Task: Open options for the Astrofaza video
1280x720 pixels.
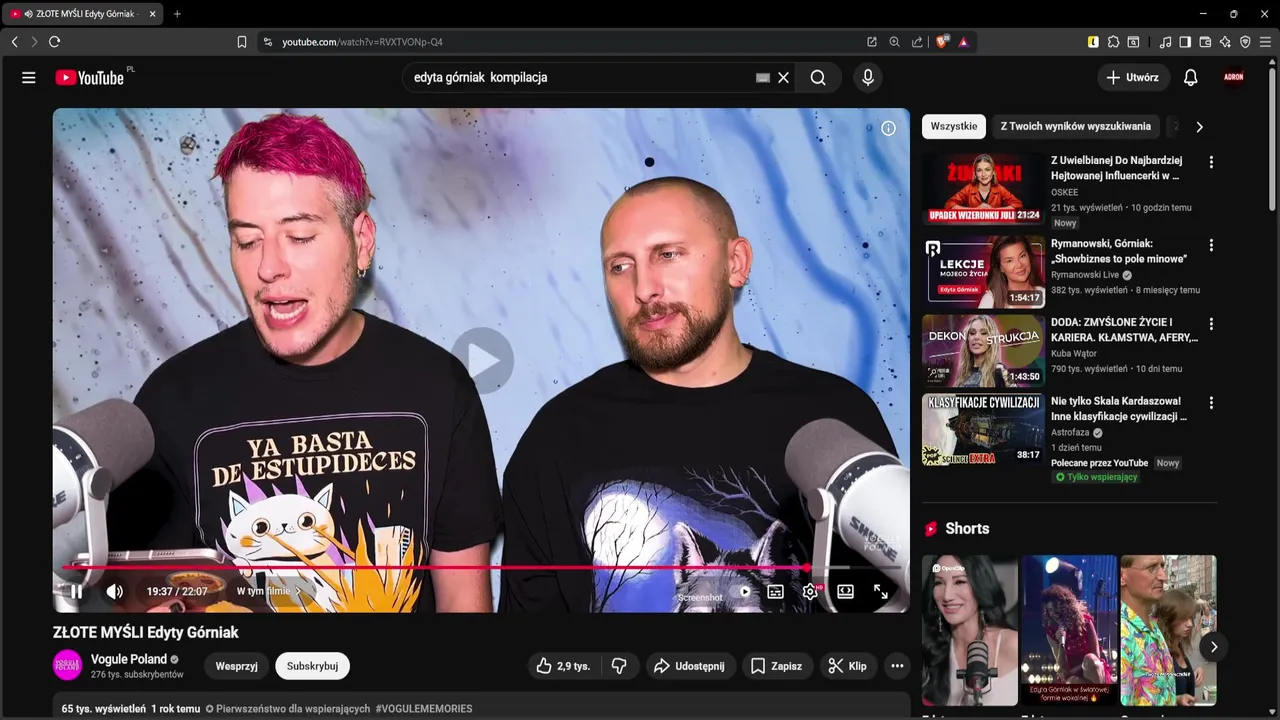Action: point(1211,403)
